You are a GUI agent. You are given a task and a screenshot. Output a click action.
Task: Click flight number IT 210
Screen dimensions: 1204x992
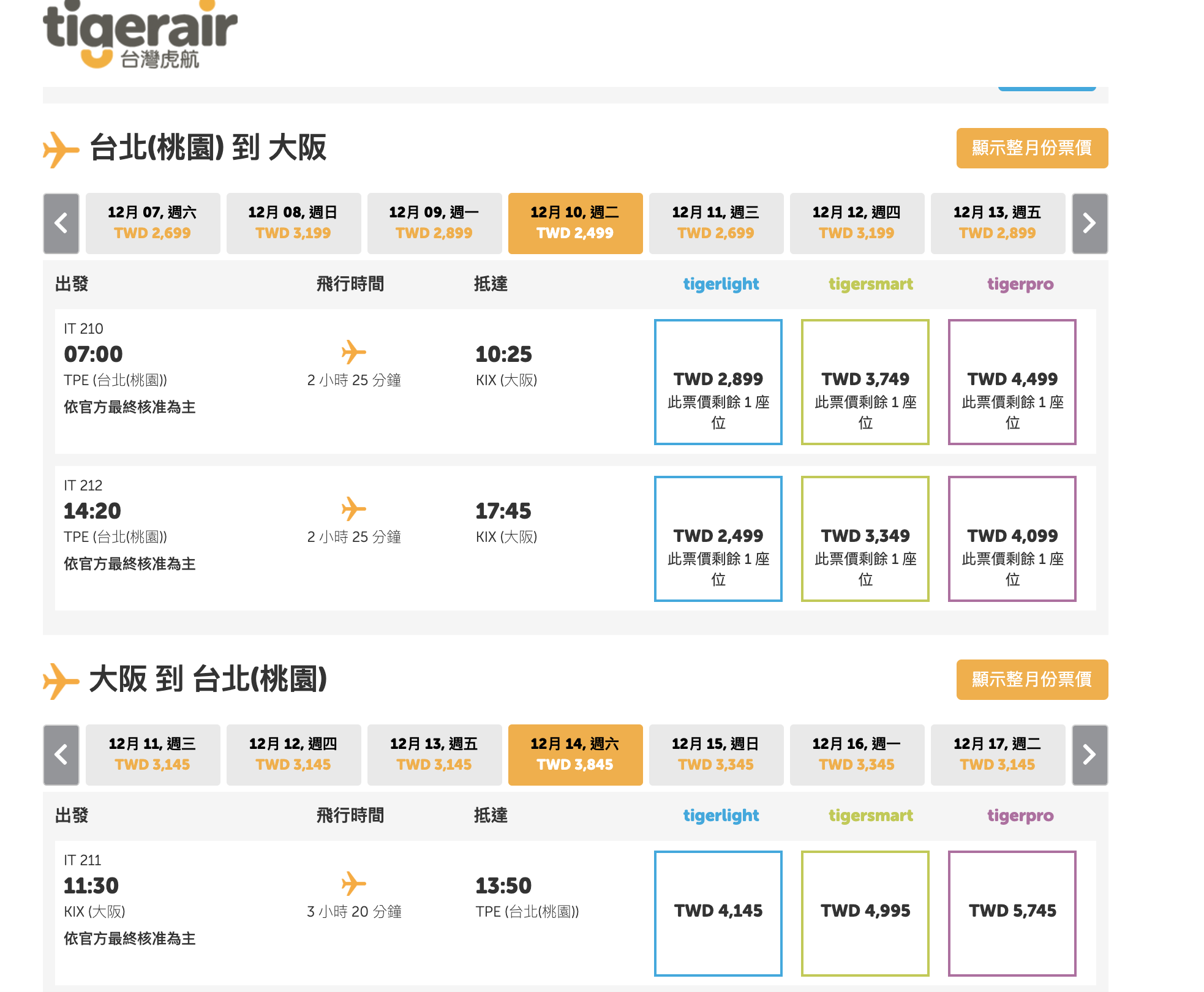pos(83,329)
